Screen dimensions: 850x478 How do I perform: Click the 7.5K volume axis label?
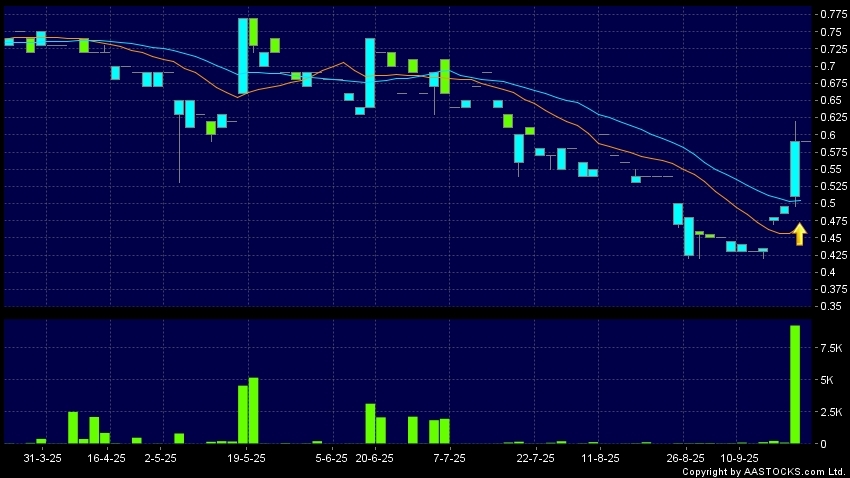click(x=832, y=348)
